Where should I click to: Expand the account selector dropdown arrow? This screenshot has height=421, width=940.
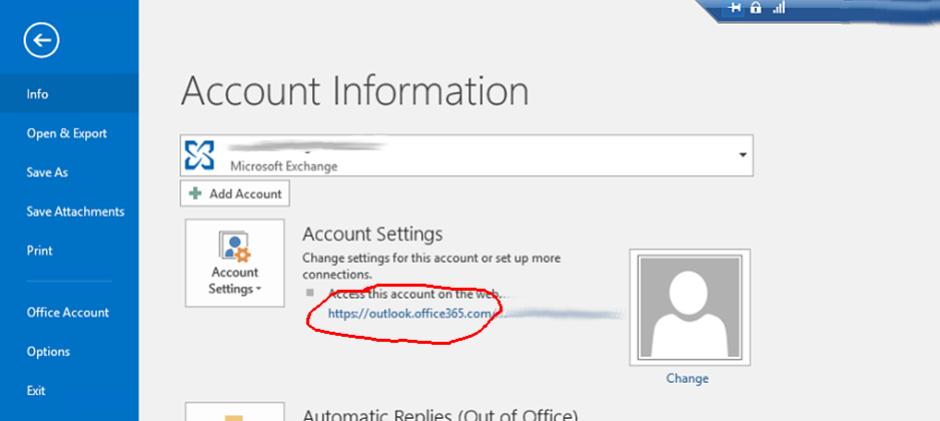coord(742,156)
